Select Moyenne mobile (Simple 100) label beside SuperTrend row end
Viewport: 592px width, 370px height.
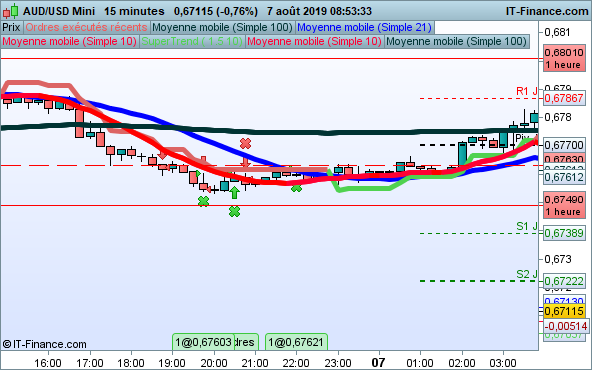pos(456,42)
